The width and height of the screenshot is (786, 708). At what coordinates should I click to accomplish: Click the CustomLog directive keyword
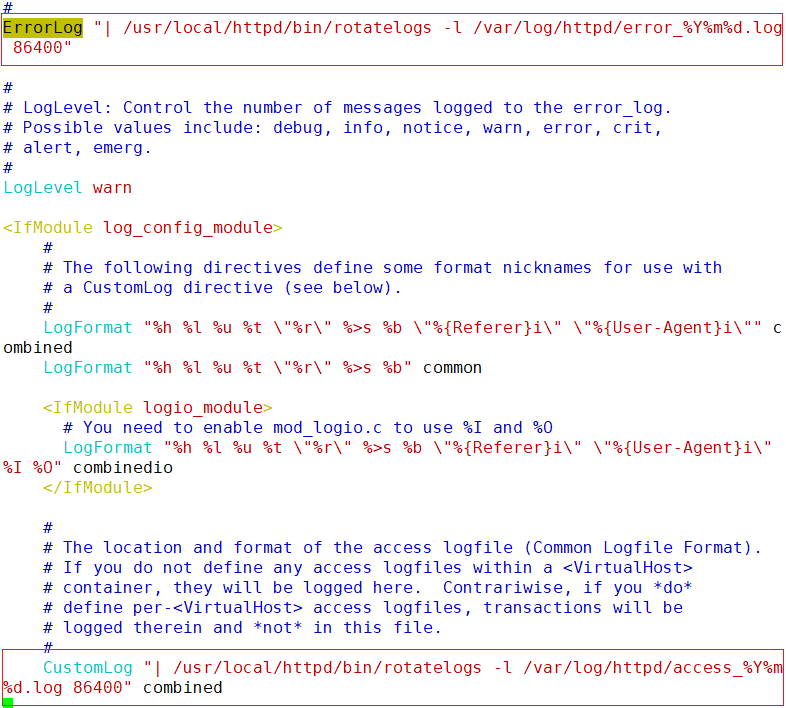tap(88, 668)
